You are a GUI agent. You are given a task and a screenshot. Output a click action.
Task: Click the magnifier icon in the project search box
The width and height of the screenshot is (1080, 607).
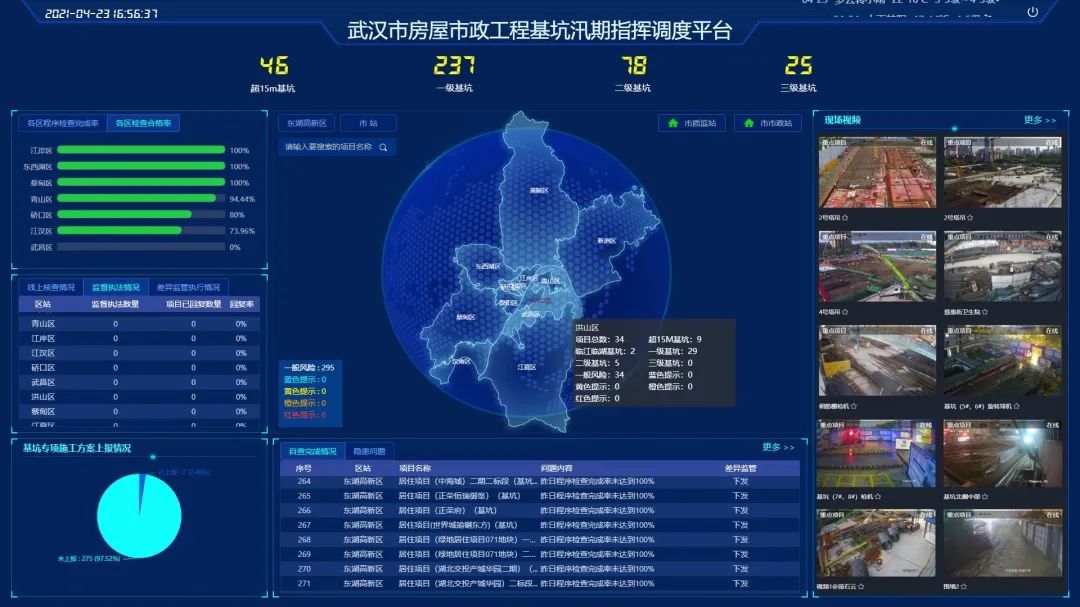383,147
